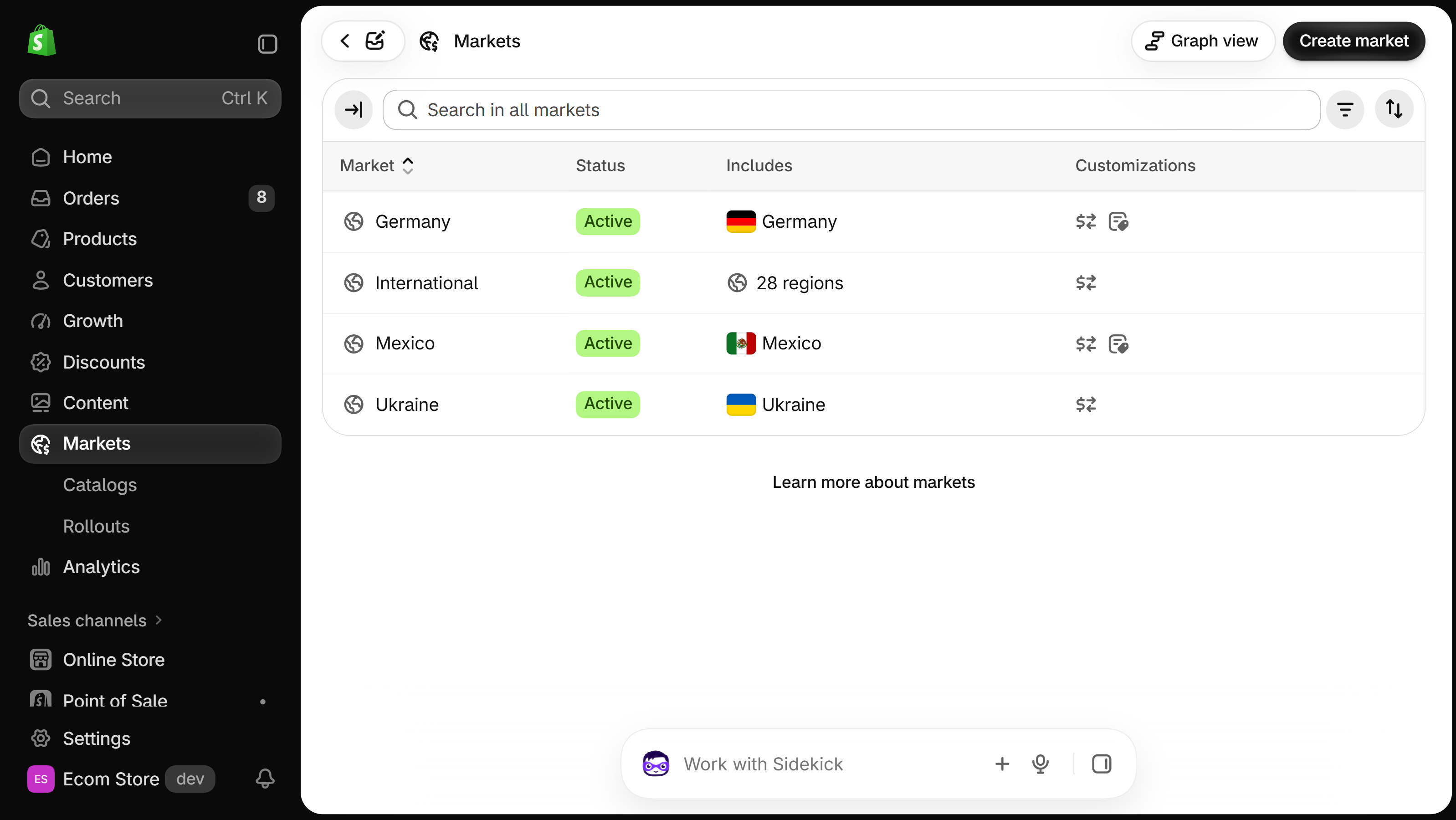Go back with the arrow button

[345, 41]
